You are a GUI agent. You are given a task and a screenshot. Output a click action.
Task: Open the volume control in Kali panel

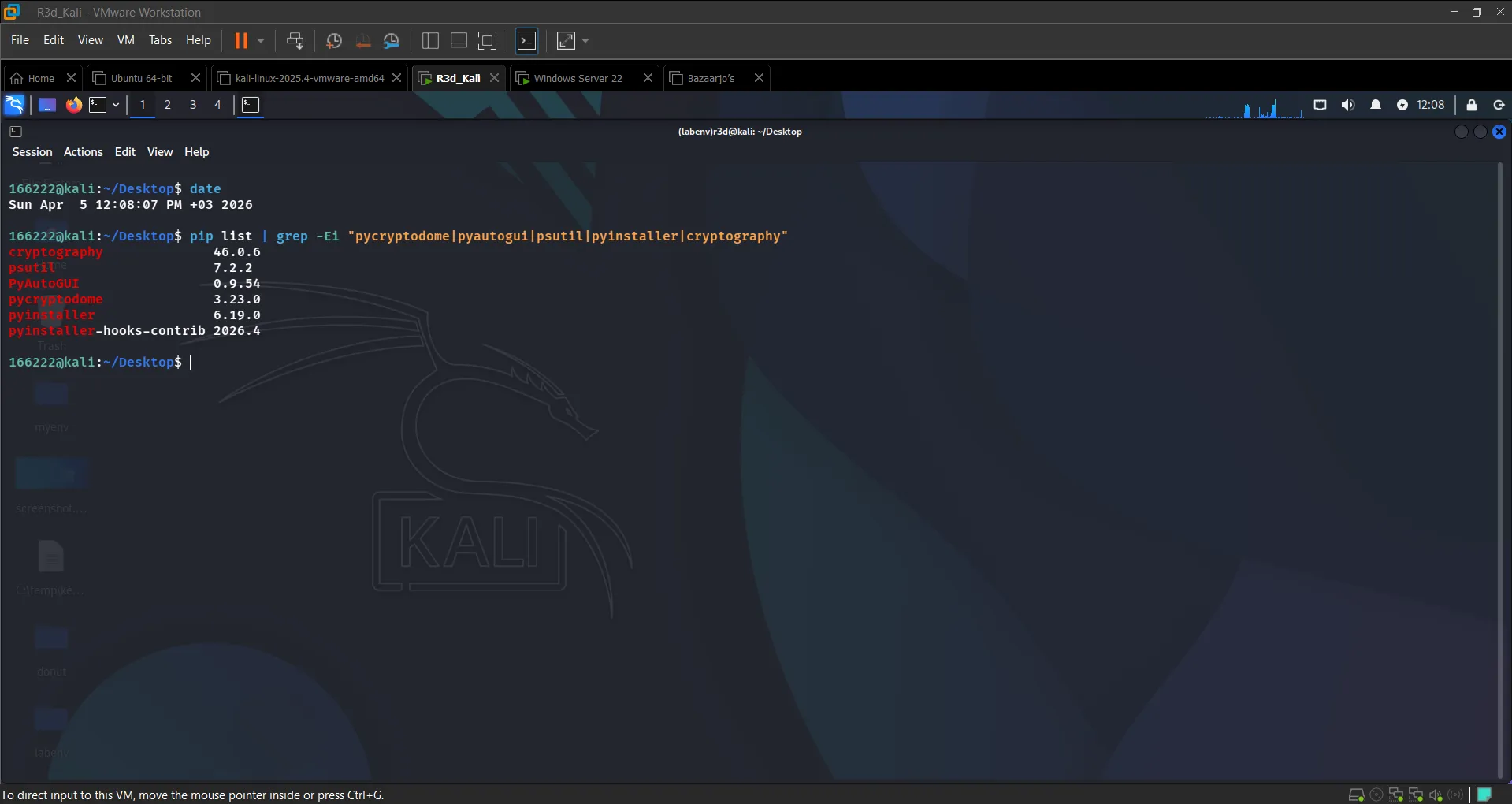coord(1348,105)
